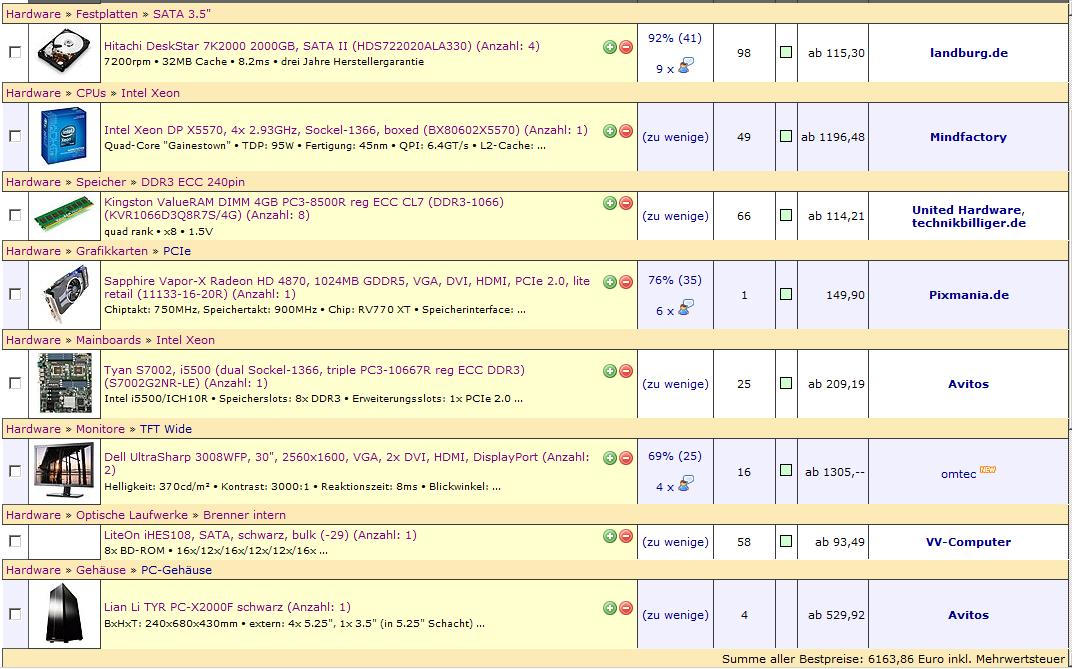Toggle green box next to price ab 209,19
The width and height of the screenshot is (1072, 669).
(x=786, y=383)
